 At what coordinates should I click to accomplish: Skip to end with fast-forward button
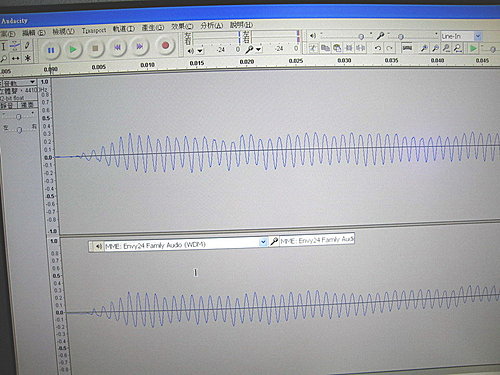(140, 46)
